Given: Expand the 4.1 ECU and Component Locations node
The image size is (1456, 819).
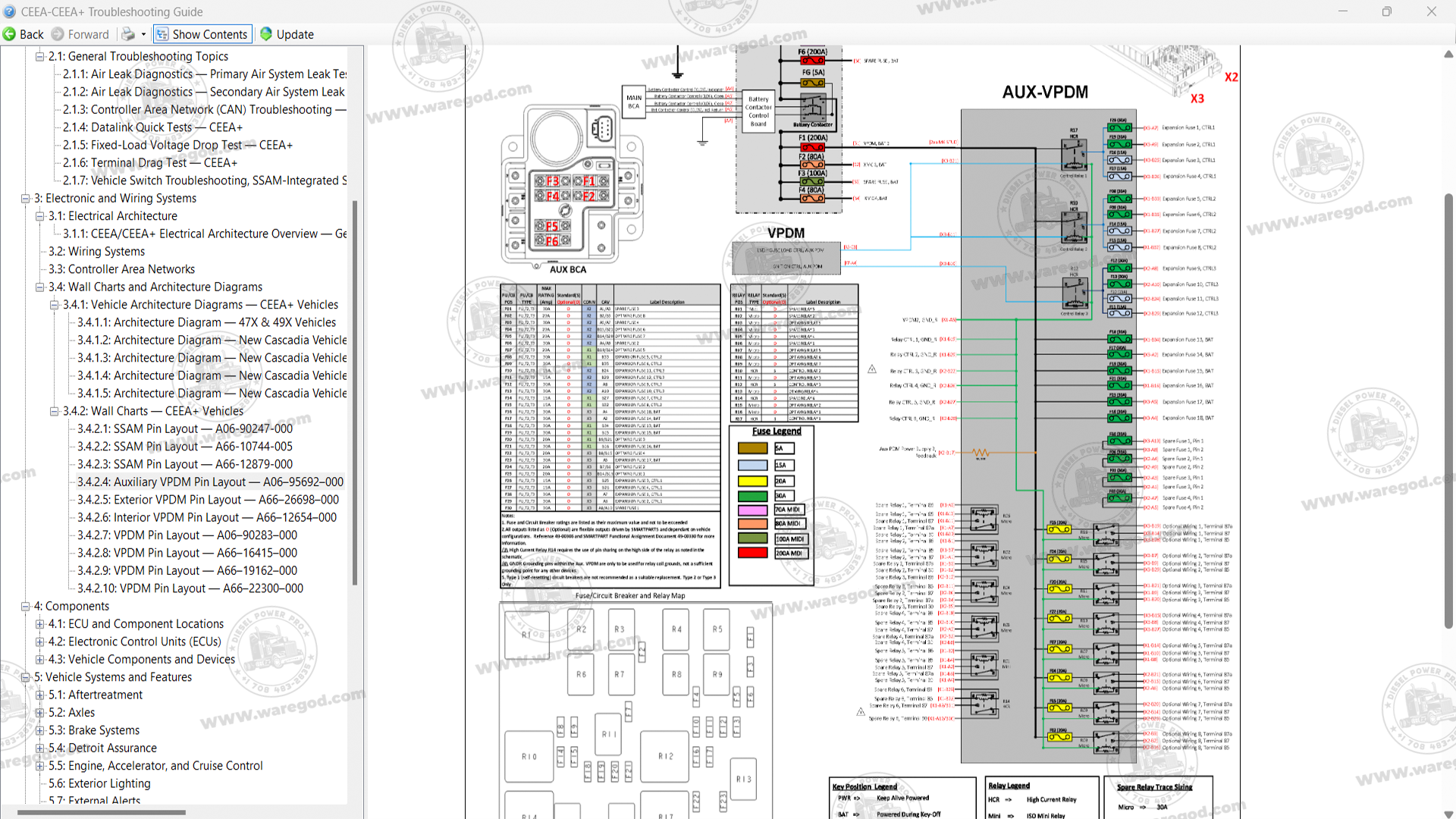Looking at the screenshot, I should (39, 623).
